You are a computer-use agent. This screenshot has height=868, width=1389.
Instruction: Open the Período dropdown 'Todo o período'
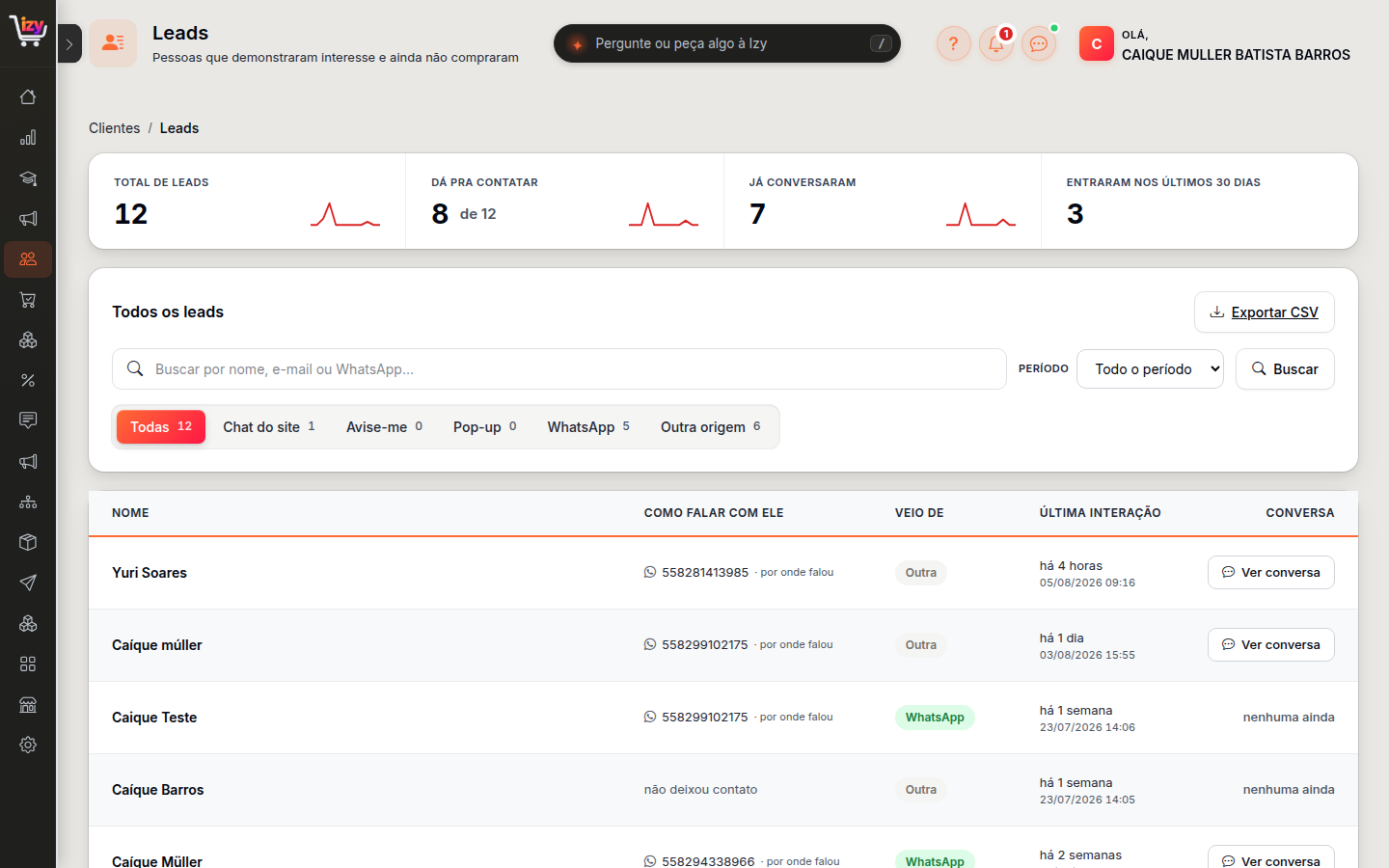[x=1150, y=368]
